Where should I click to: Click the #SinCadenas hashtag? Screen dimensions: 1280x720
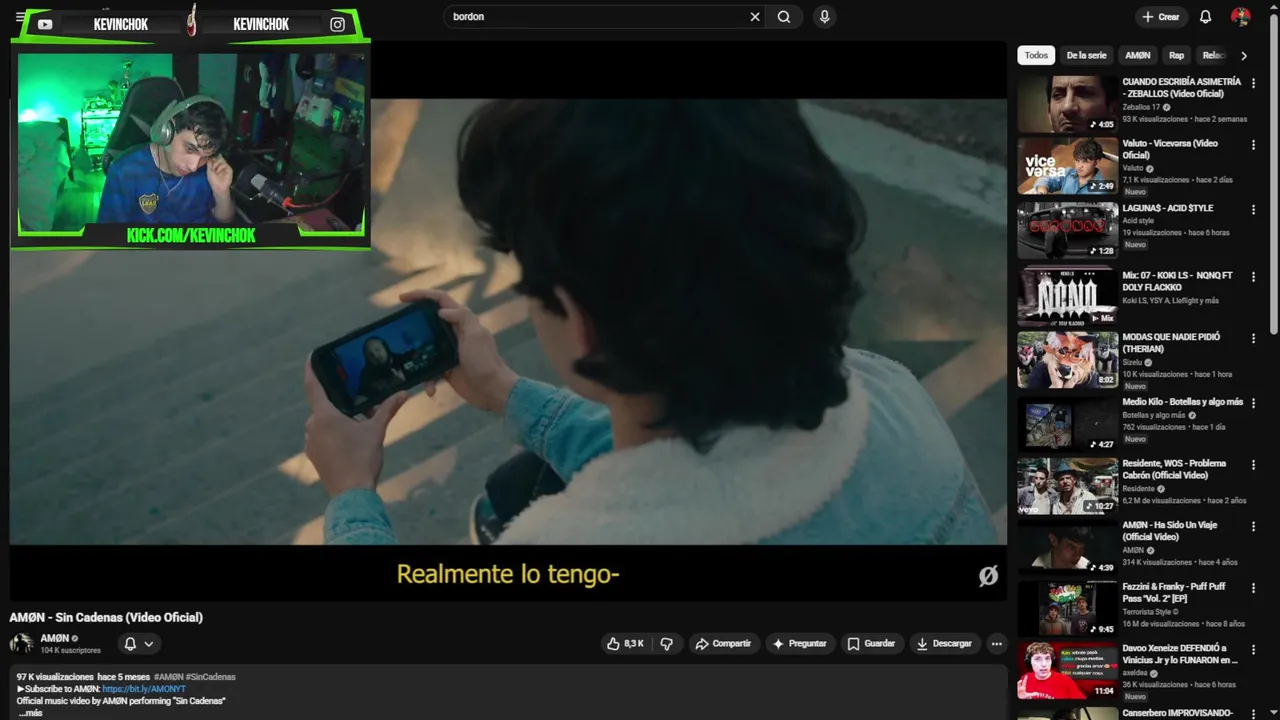[x=211, y=677]
